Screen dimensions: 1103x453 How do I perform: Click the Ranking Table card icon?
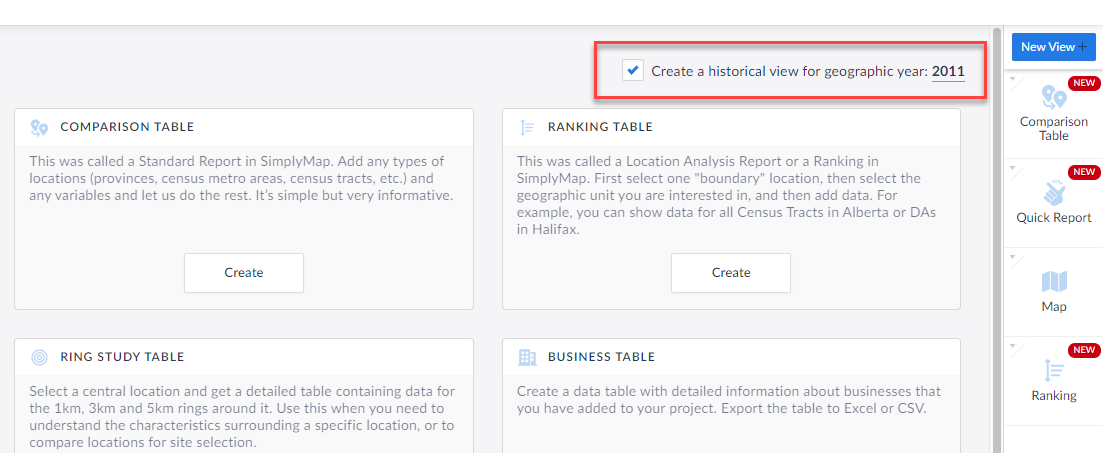tap(526, 127)
